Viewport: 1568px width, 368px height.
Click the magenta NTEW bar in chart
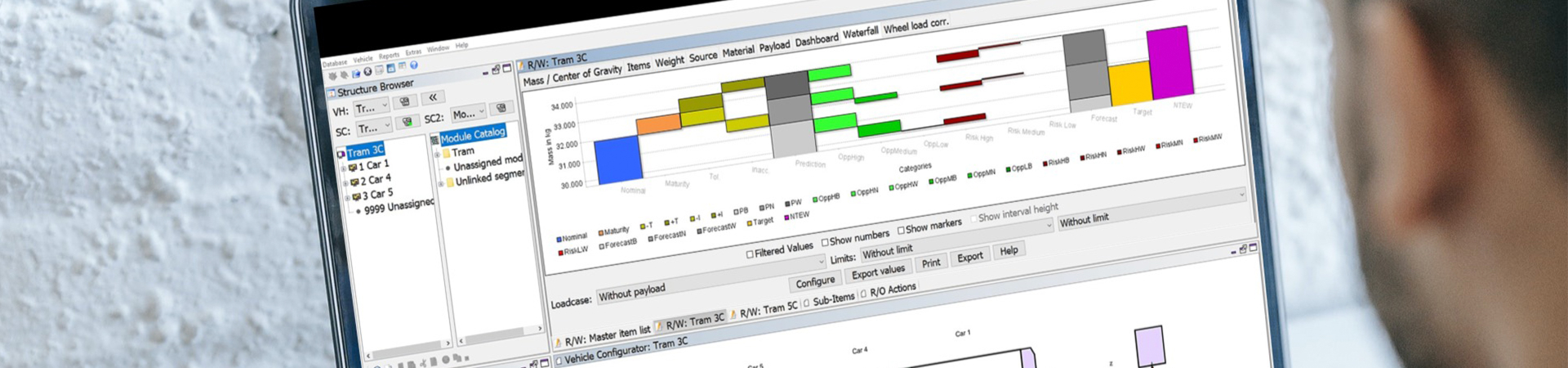(1169, 63)
